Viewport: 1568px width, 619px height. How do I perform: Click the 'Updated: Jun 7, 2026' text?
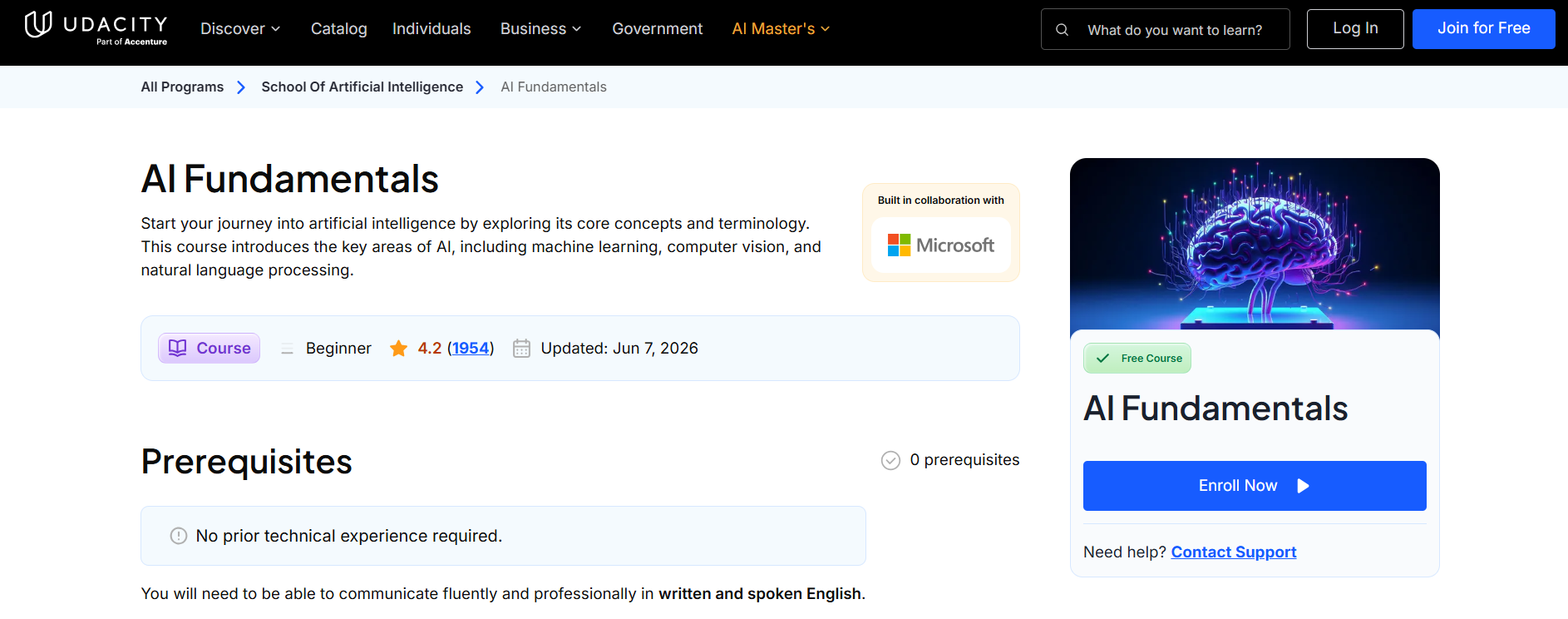pyautogui.click(x=619, y=349)
